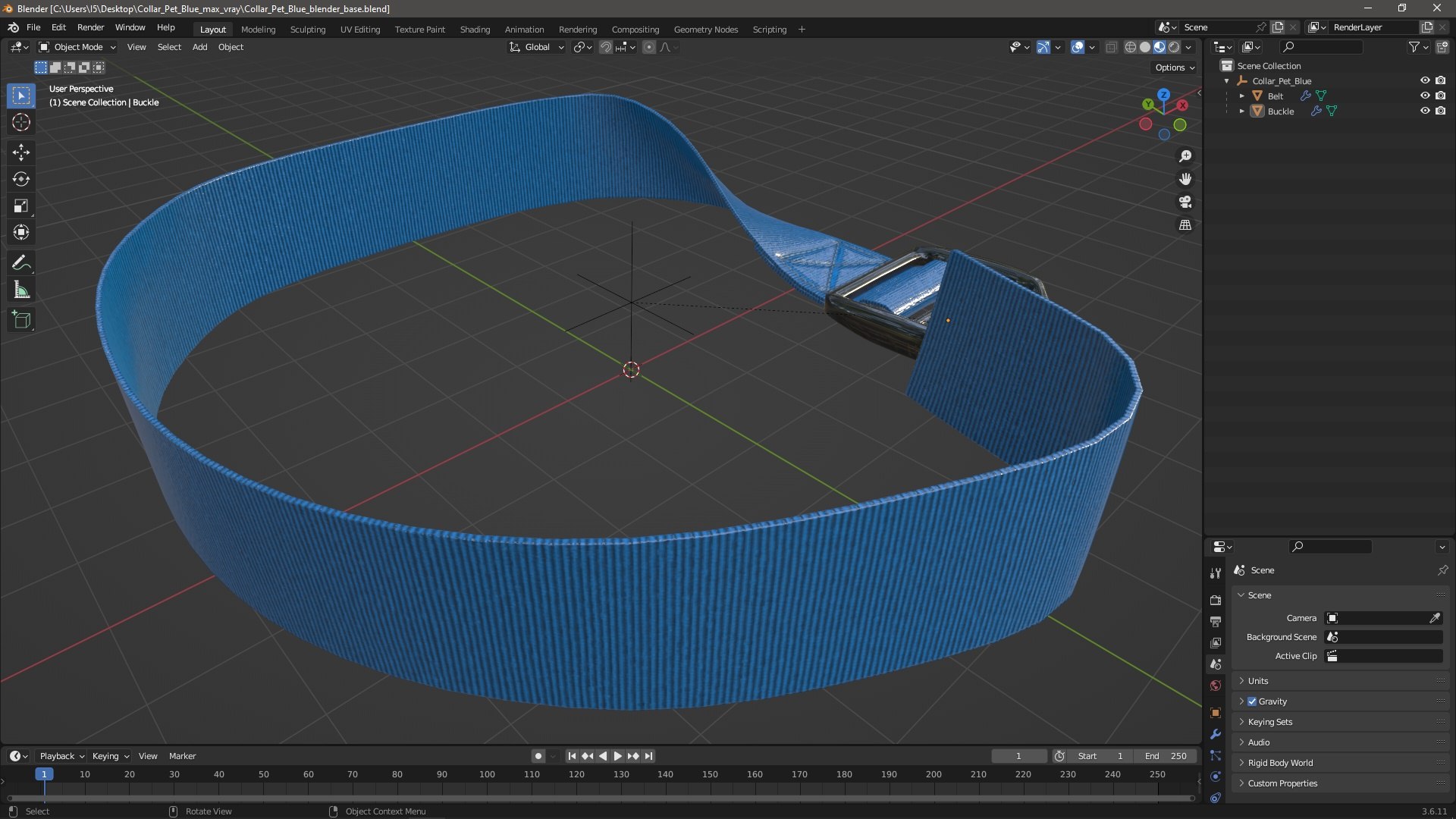1456x819 pixels.
Task: Toggle proportional editing button
Action: 649,47
